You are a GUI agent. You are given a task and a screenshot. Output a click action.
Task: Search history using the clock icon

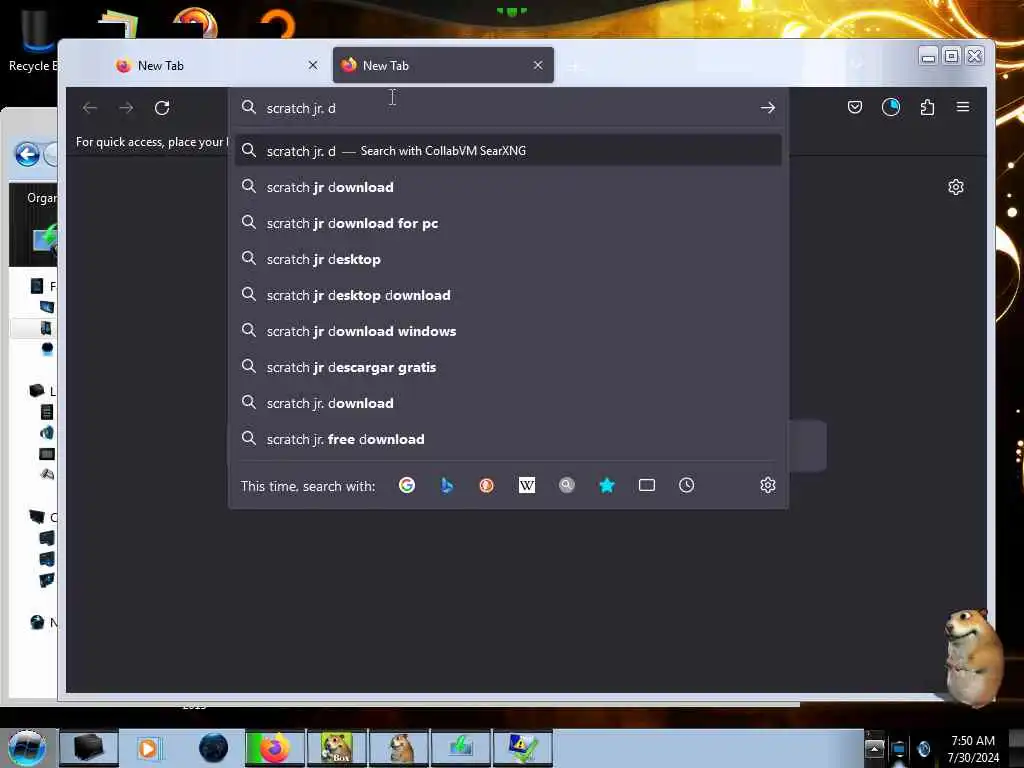(x=686, y=485)
